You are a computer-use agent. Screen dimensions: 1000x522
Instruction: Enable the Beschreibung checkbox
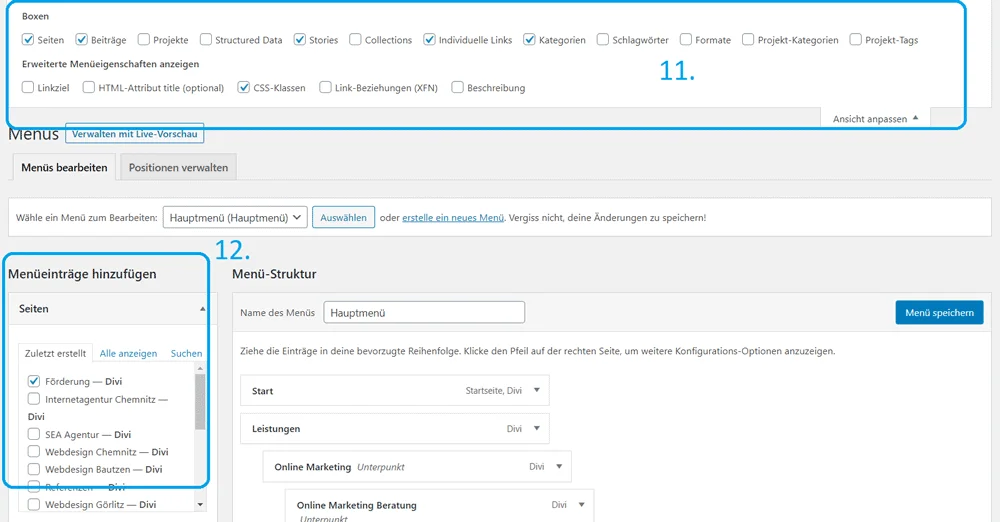[457, 87]
